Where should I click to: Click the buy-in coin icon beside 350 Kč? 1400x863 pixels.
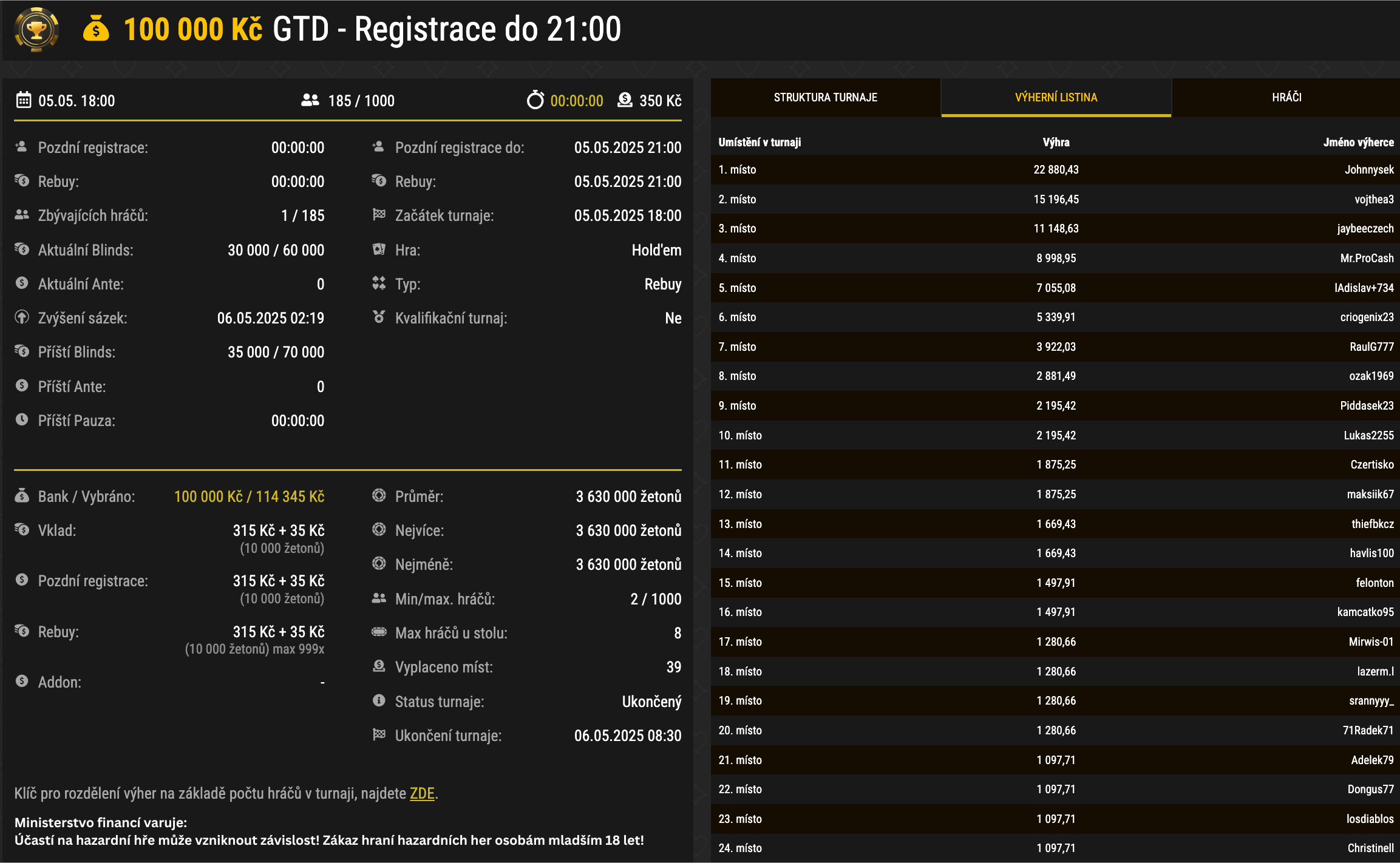click(x=625, y=100)
